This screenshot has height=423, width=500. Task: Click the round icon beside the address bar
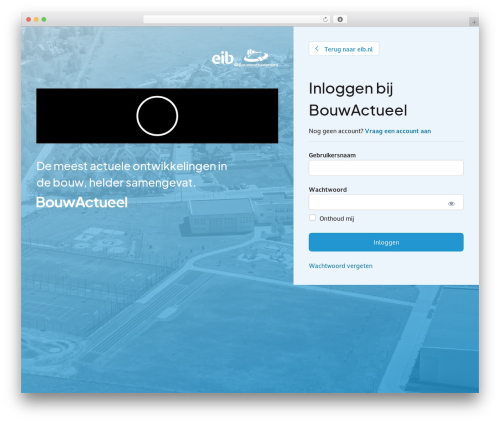click(x=340, y=20)
